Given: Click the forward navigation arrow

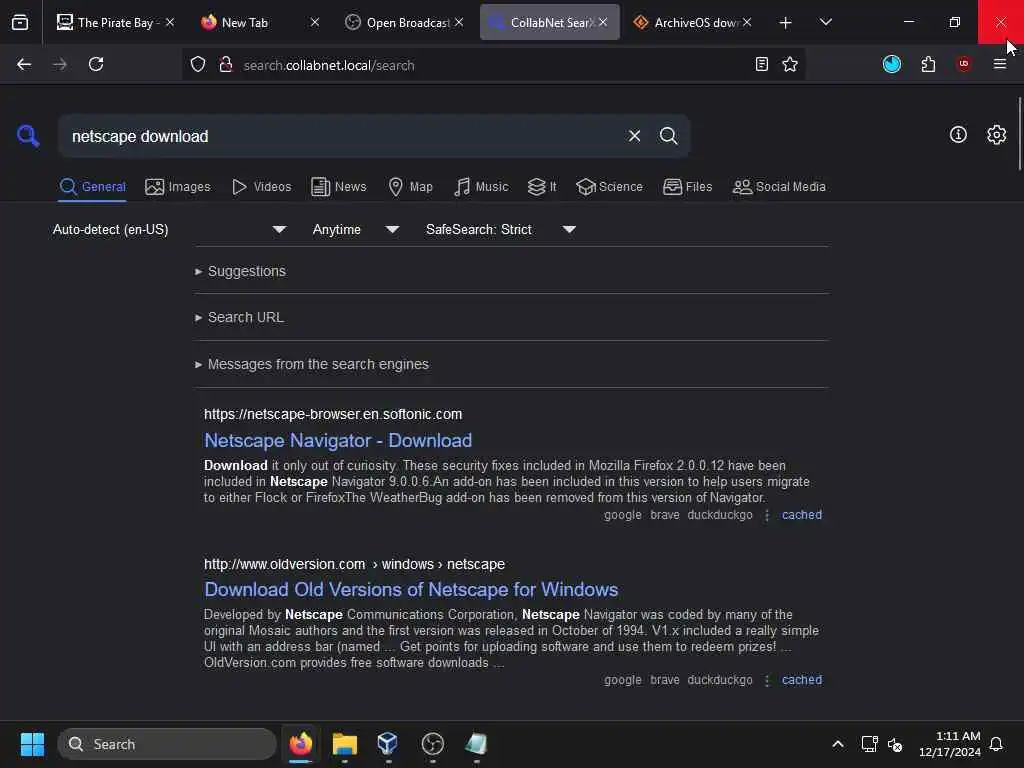Looking at the screenshot, I should click(59, 65).
